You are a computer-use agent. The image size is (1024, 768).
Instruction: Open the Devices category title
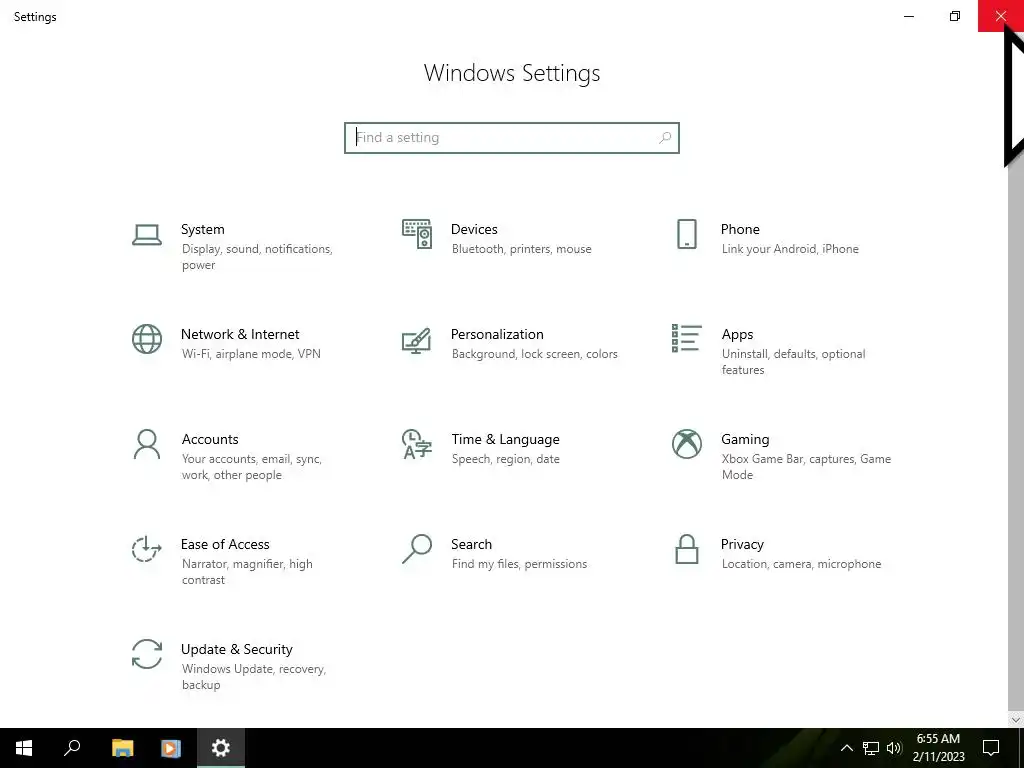(474, 229)
